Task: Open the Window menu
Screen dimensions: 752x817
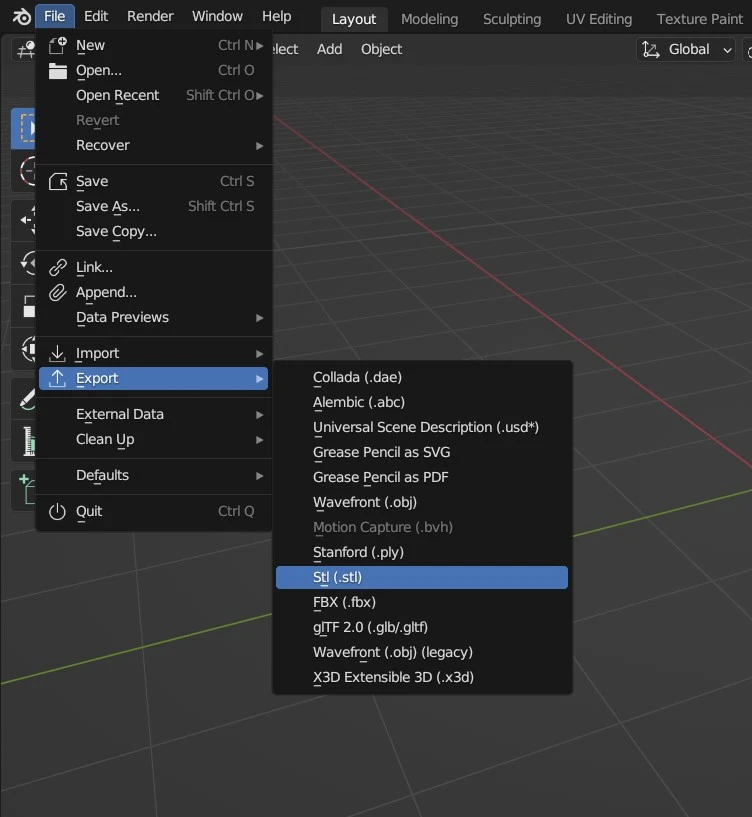Action: click(217, 16)
